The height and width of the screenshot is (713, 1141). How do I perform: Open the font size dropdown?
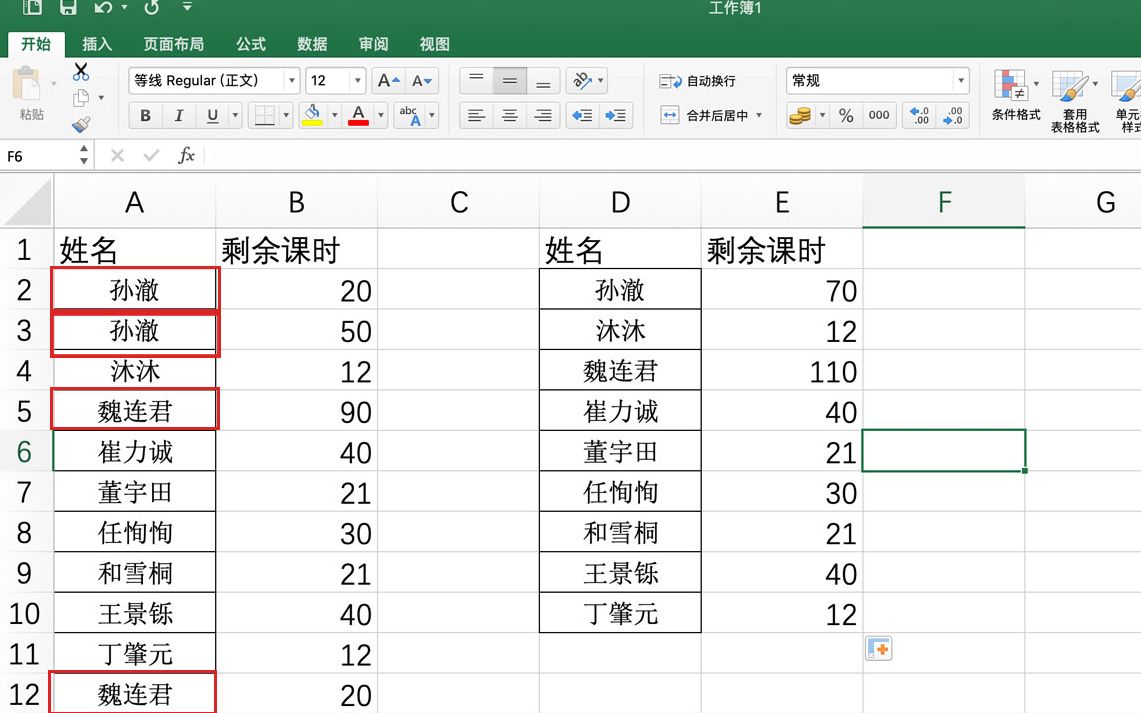[x=357, y=81]
